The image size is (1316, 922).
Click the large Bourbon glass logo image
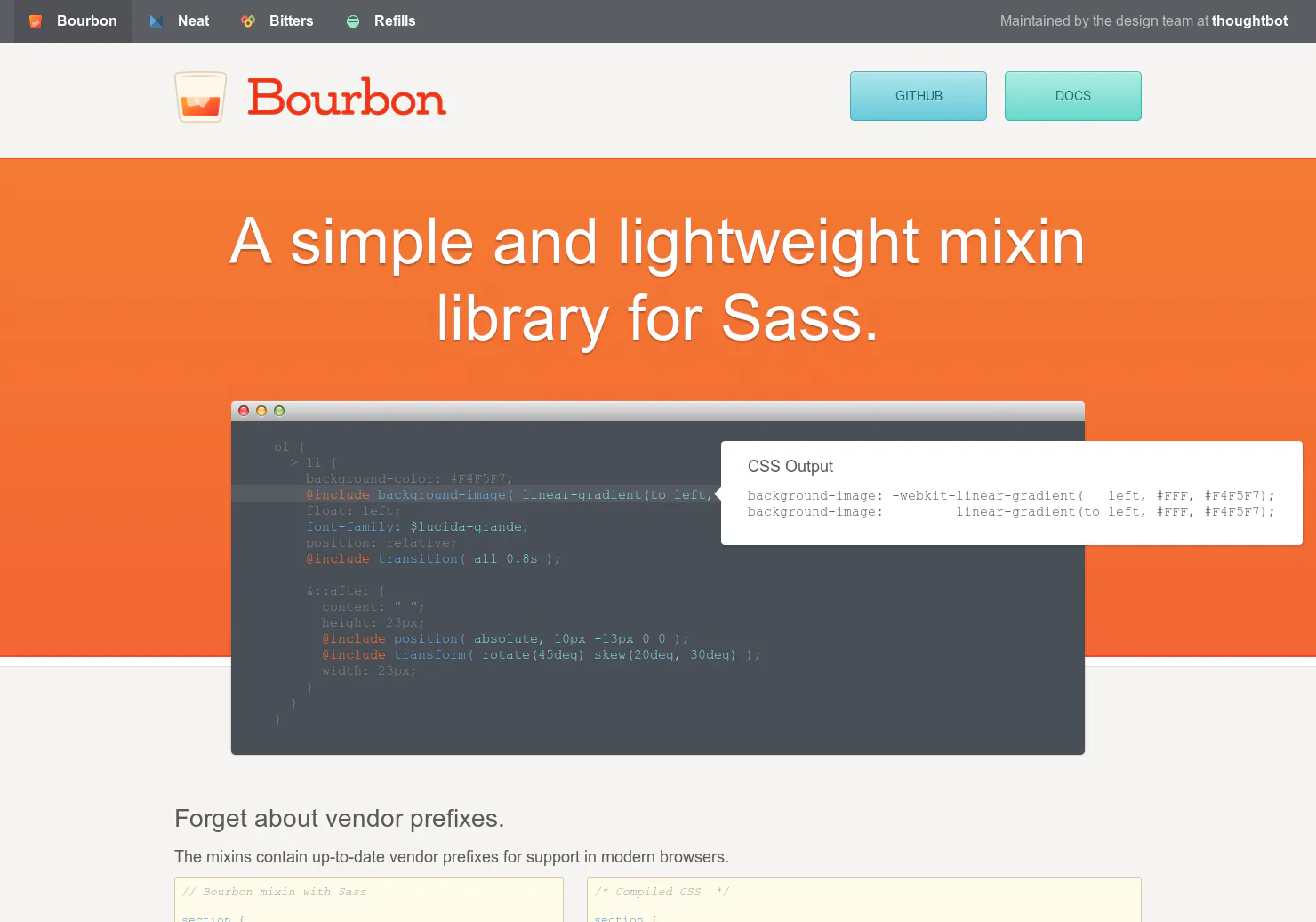(200, 97)
